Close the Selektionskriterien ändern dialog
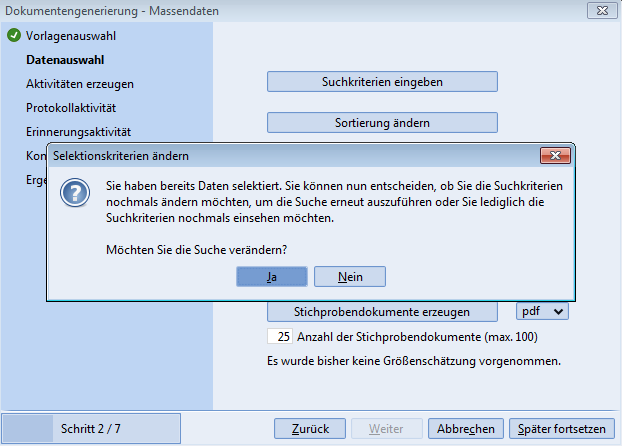The image size is (622, 446). pos(554,155)
